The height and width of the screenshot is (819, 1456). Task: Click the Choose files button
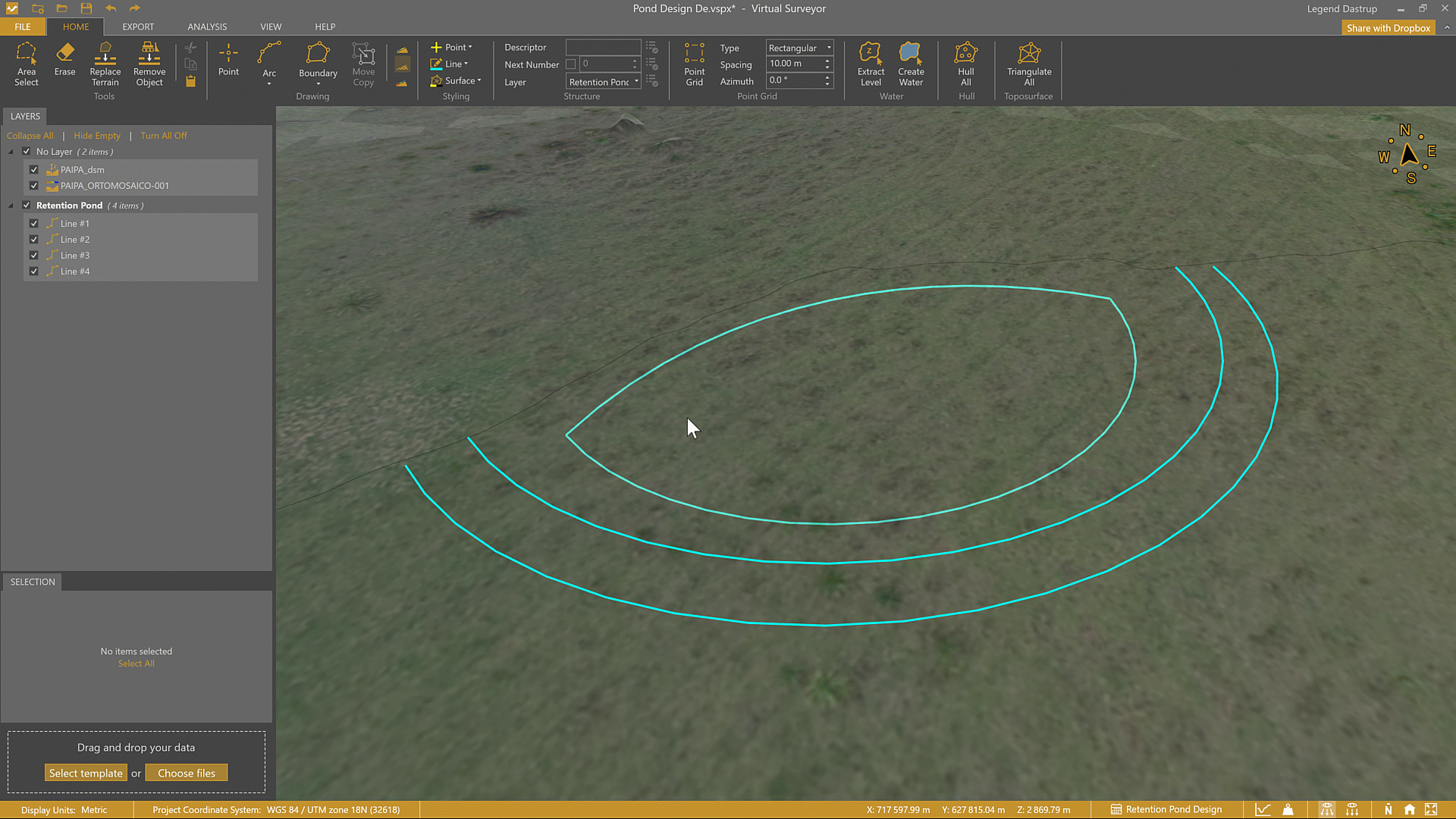pos(187,773)
